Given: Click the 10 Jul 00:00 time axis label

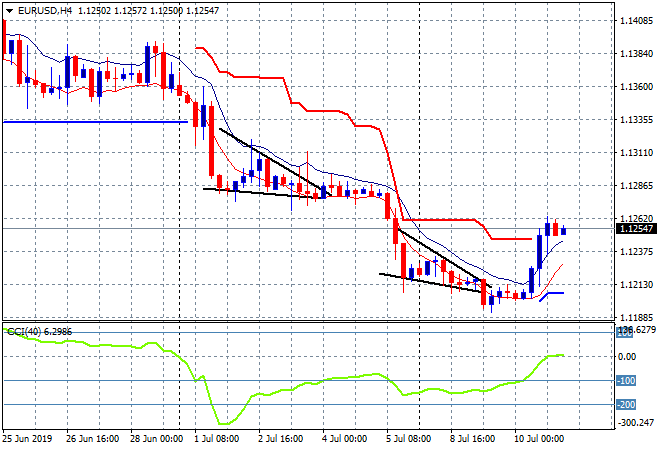Looking at the screenshot, I should pos(540,439).
